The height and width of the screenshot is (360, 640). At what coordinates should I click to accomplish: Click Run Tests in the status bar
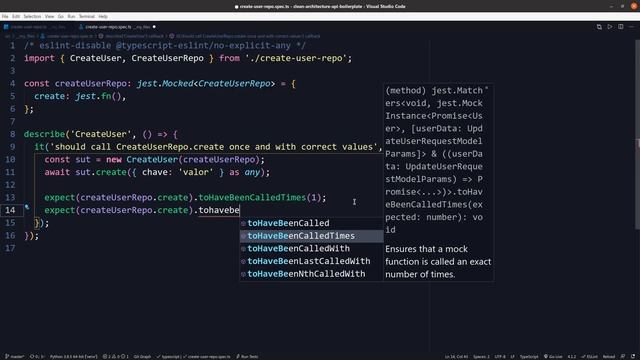tap(247, 357)
